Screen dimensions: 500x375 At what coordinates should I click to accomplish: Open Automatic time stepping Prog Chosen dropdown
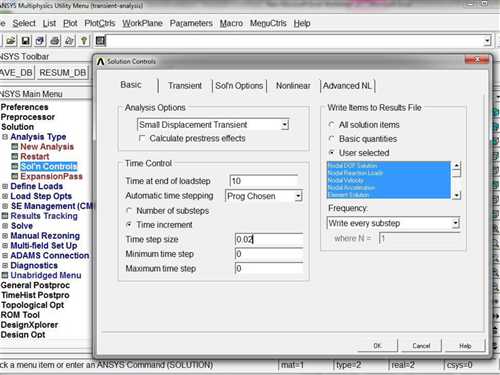(298, 196)
